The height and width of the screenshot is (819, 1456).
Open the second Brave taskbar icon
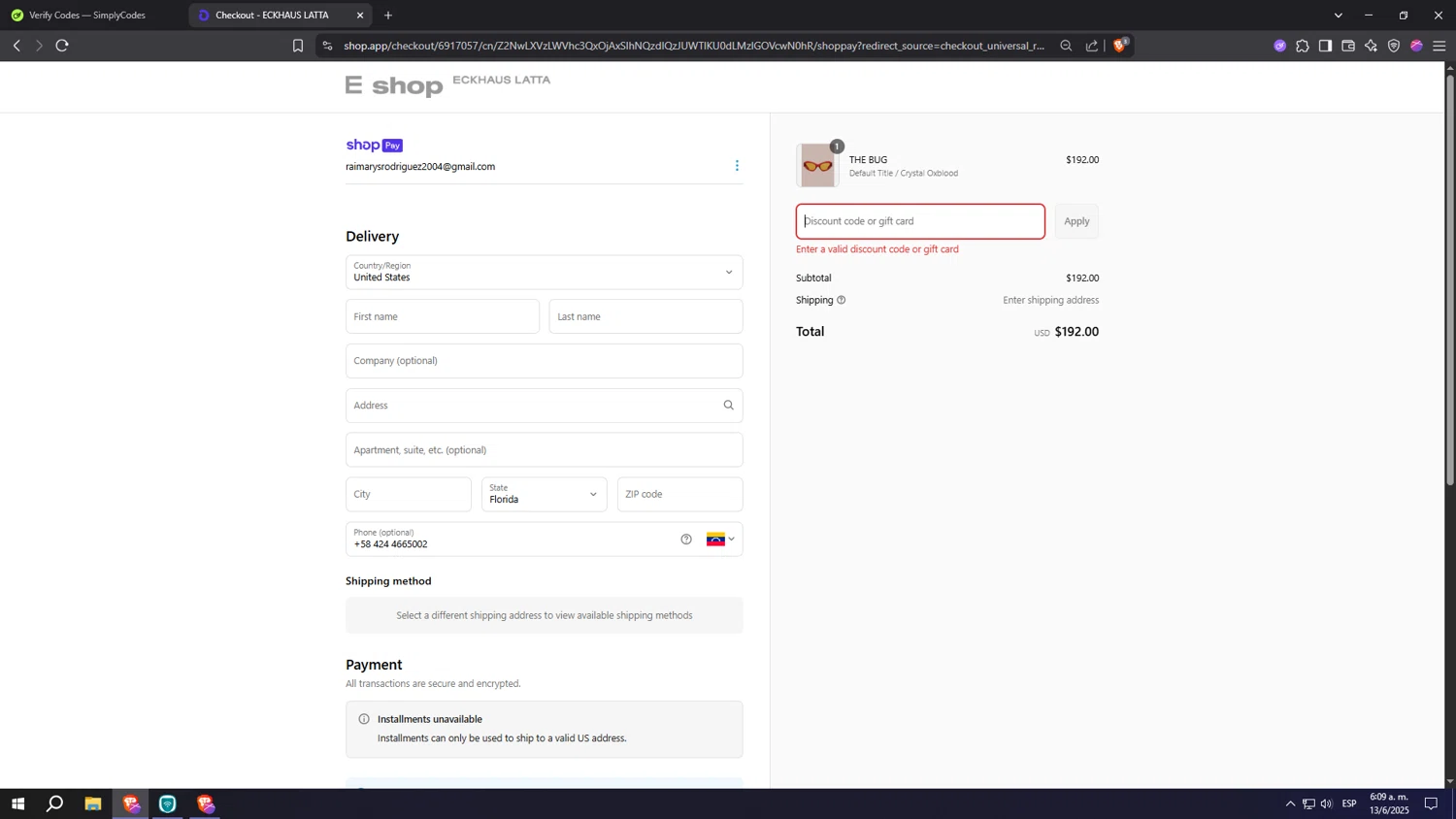[x=206, y=803]
